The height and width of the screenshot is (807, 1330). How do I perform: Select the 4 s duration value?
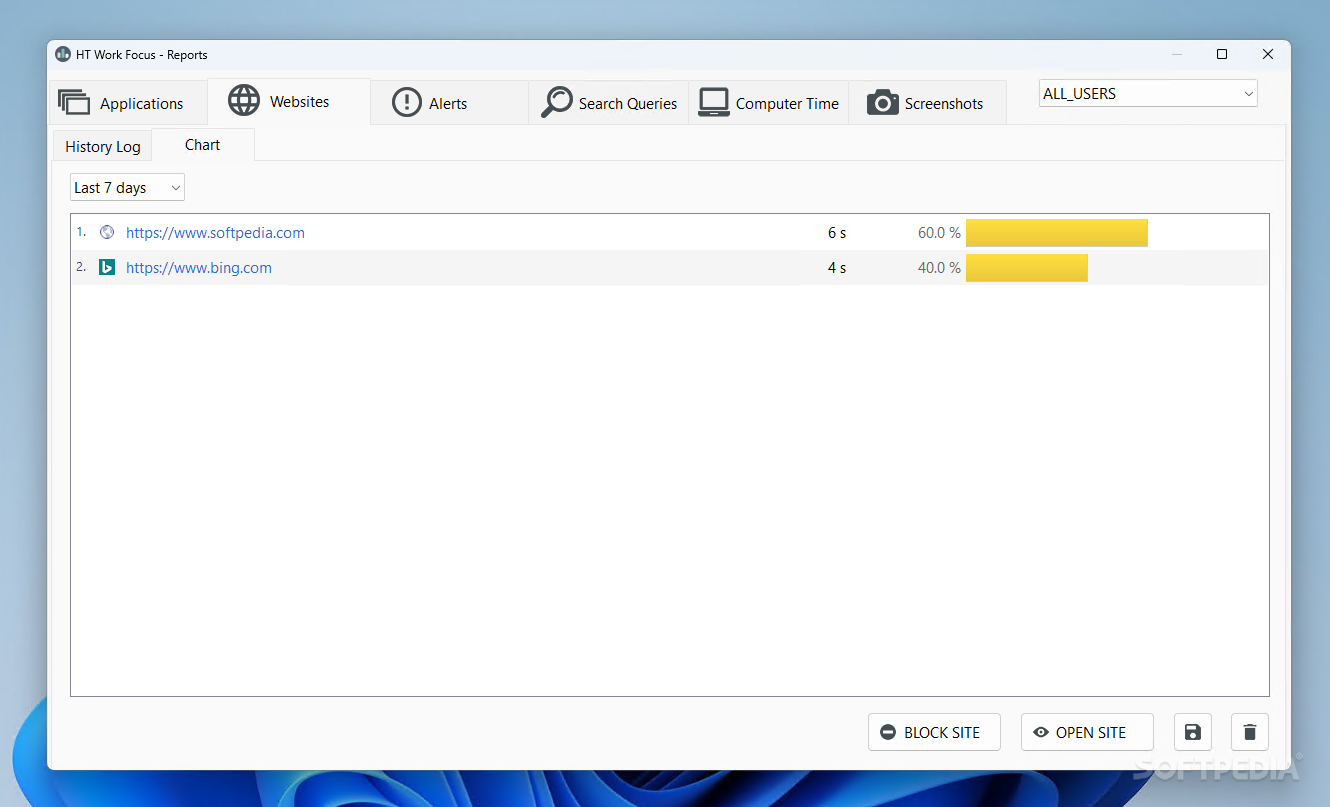pyautogui.click(x=837, y=268)
